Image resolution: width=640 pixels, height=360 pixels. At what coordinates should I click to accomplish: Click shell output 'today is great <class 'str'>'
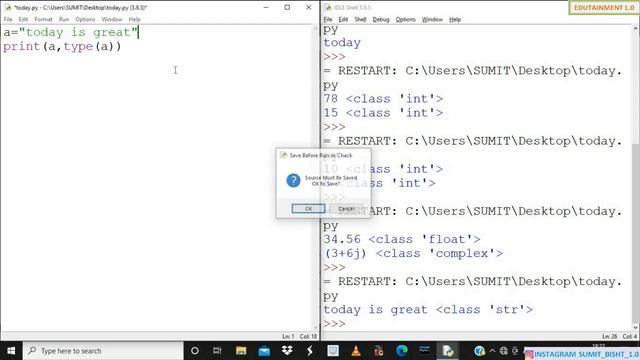click(x=428, y=310)
